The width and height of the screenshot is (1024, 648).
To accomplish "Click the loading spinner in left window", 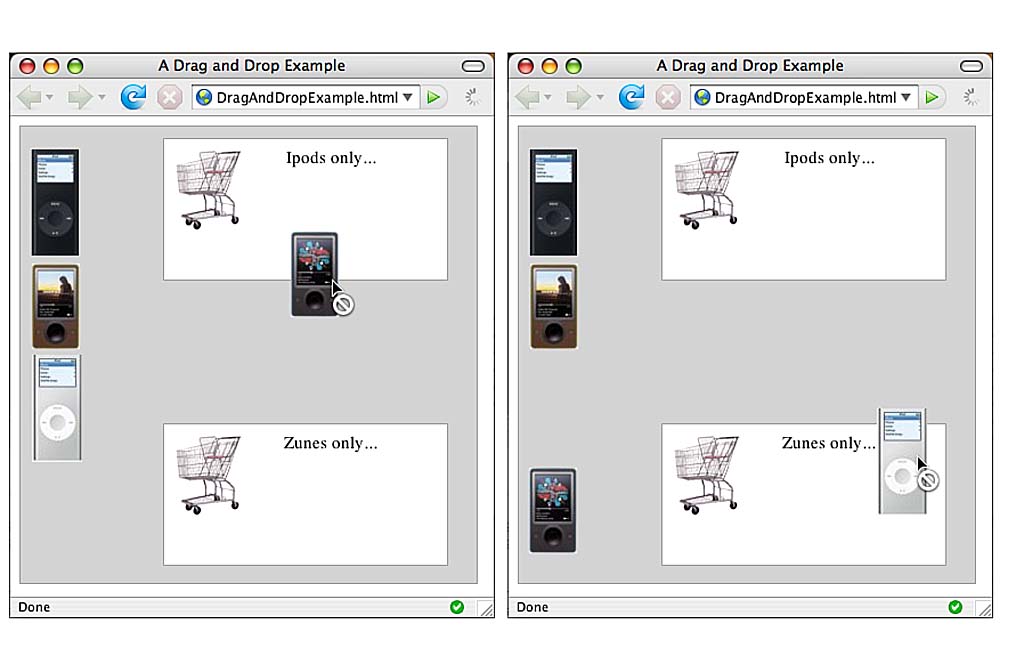I will (472, 97).
